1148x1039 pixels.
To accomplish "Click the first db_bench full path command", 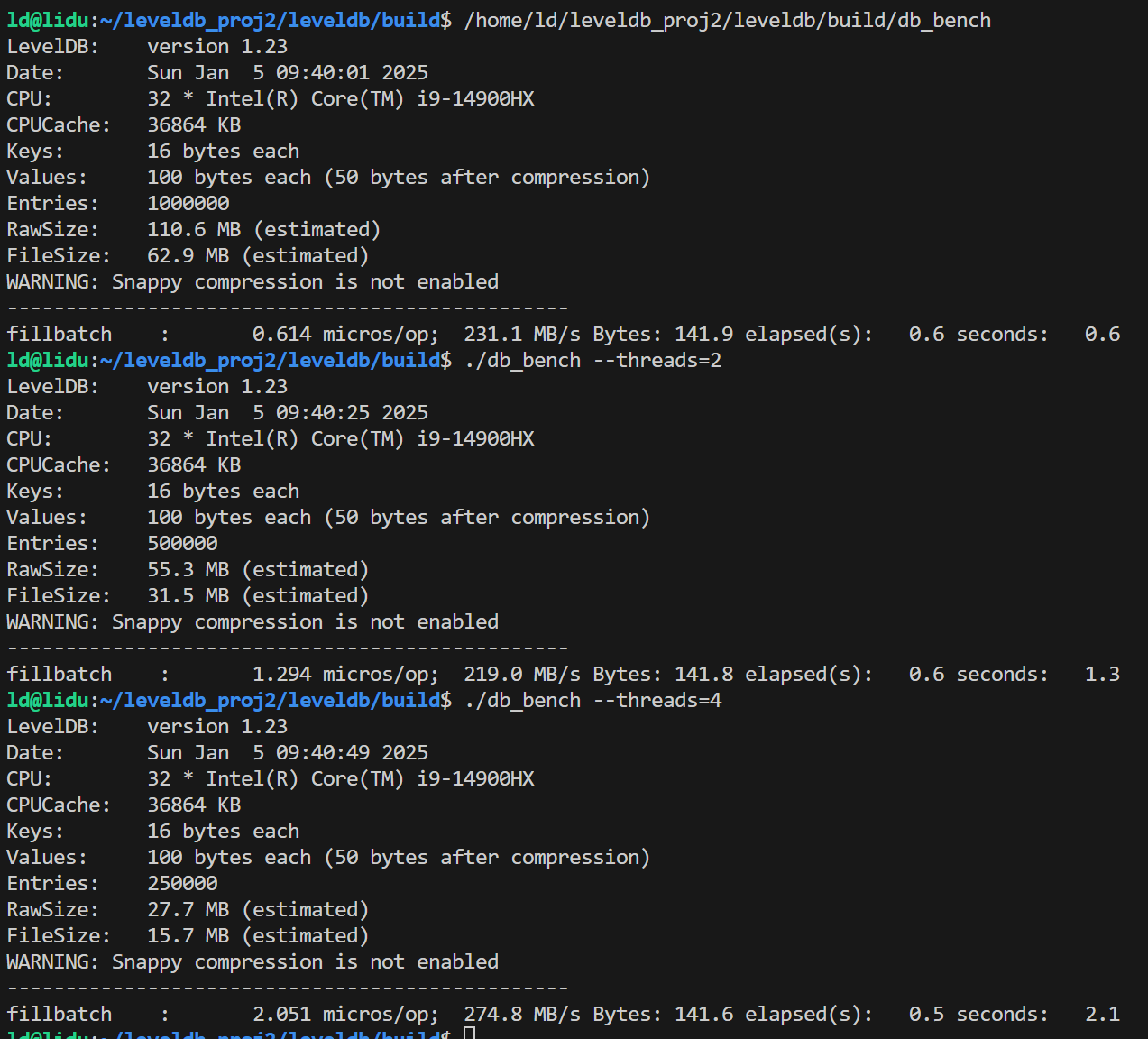I will click(x=728, y=20).
